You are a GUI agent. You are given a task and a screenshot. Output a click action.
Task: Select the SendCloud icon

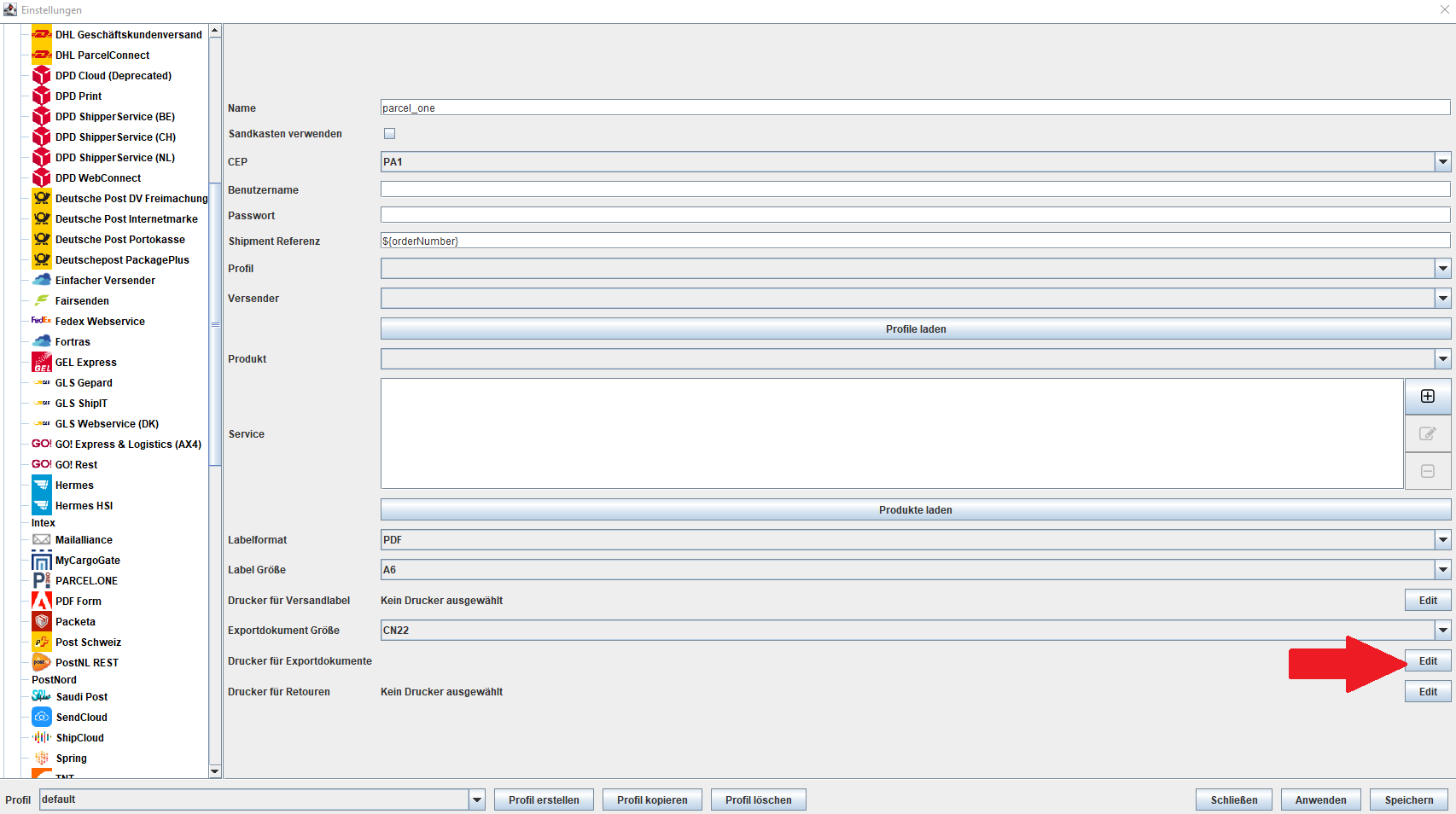[x=42, y=718]
